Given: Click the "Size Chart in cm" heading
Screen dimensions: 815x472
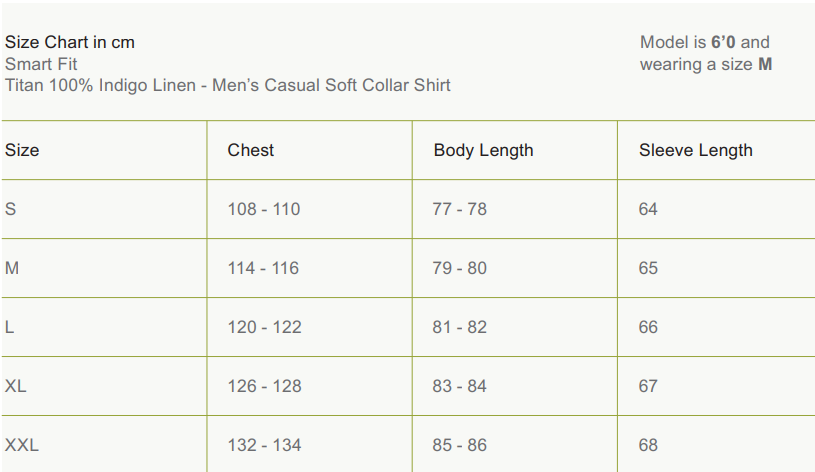Looking at the screenshot, I should pos(70,42).
